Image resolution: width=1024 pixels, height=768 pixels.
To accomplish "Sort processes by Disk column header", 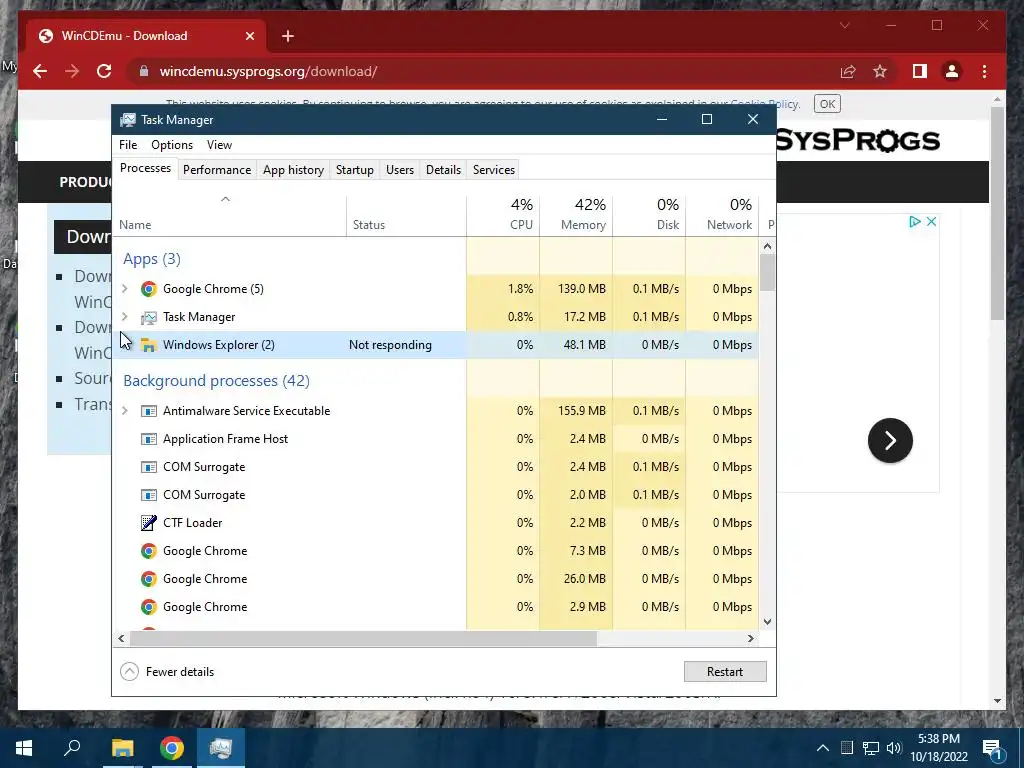I will coord(649,215).
